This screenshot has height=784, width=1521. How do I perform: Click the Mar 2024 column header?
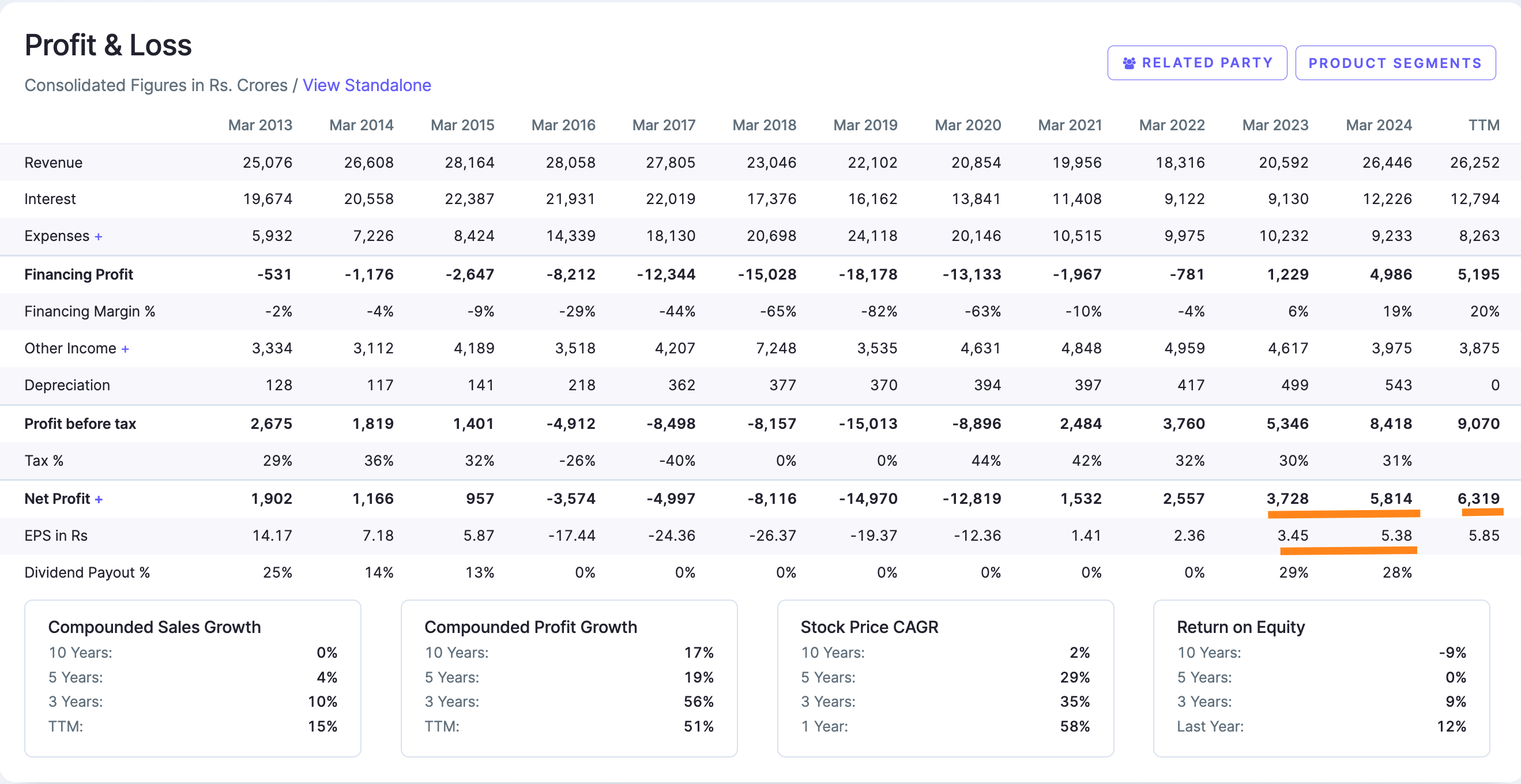(x=1379, y=125)
